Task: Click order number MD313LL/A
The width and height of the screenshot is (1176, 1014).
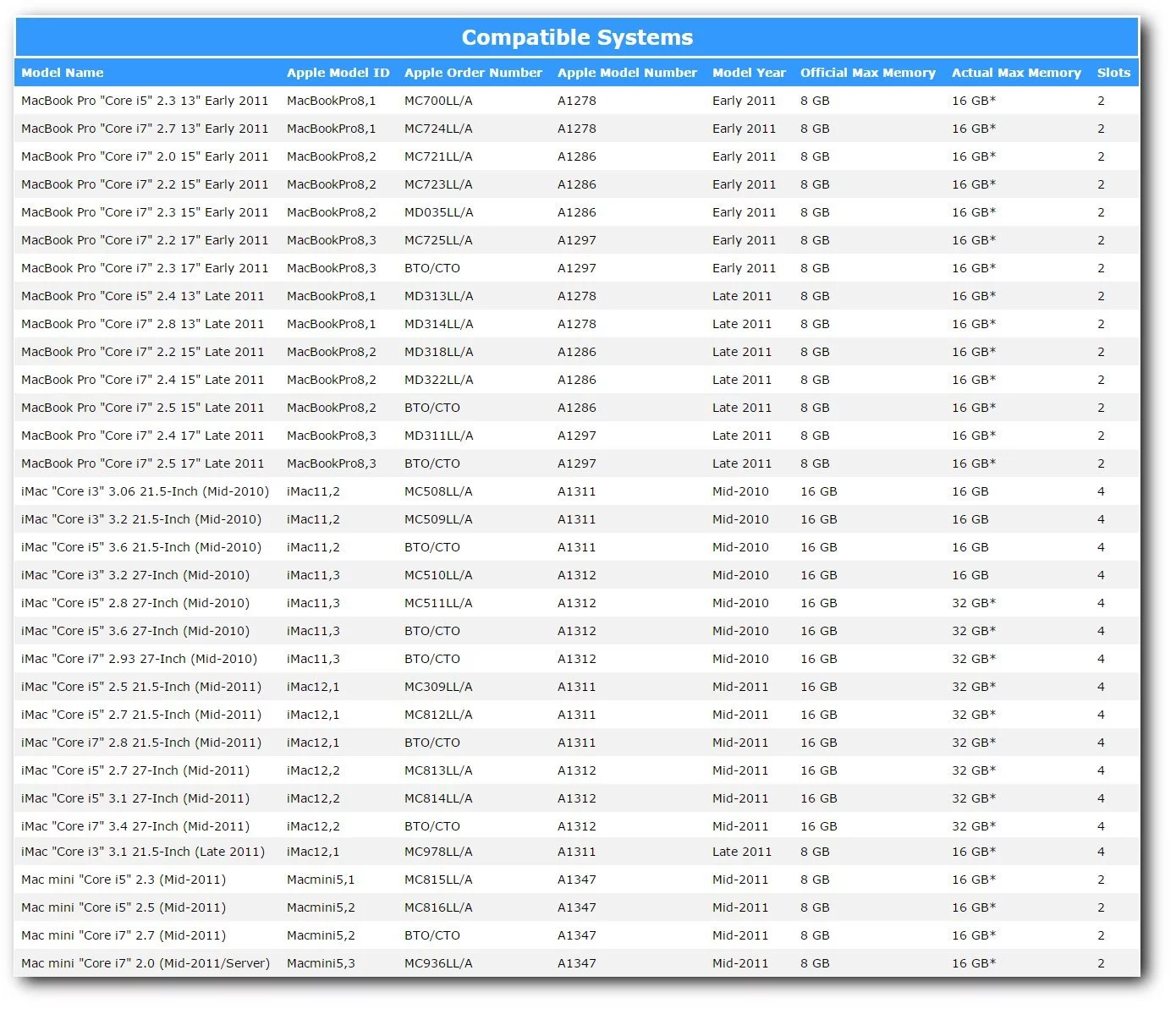Action: pos(439,296)
